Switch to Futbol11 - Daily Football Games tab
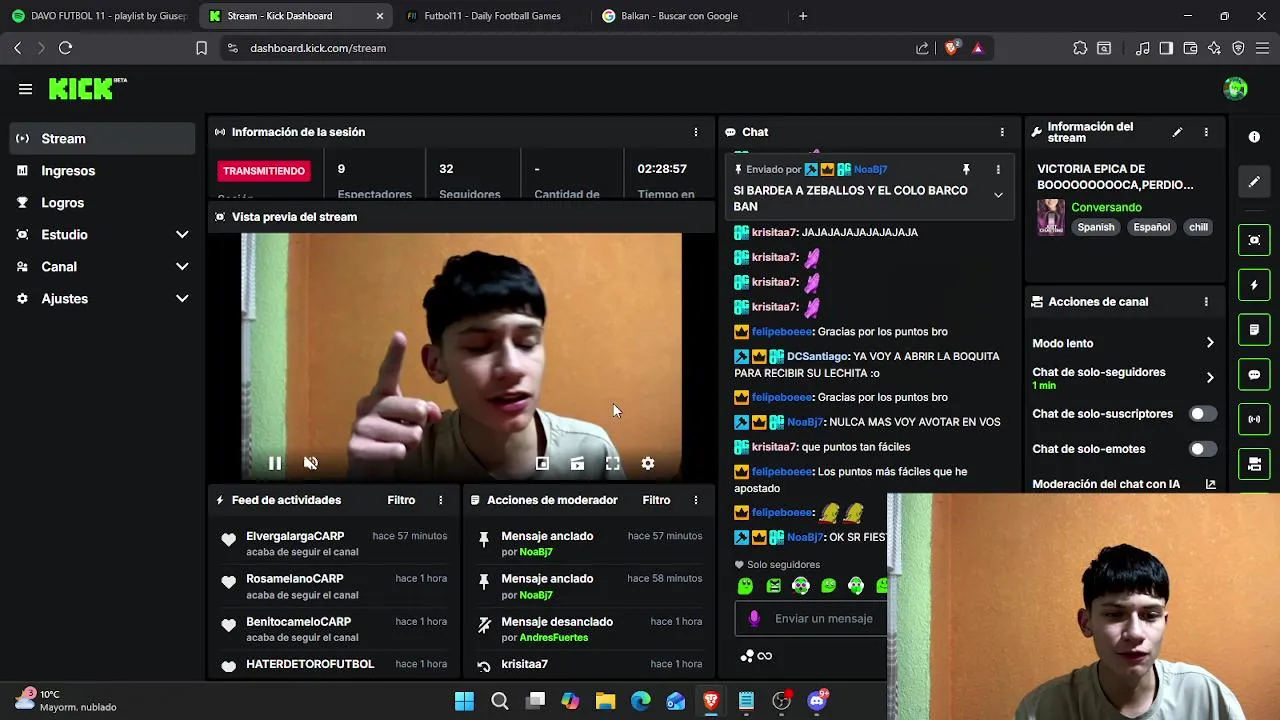Screen dimensions: 1280x720 tap(493, 16)
